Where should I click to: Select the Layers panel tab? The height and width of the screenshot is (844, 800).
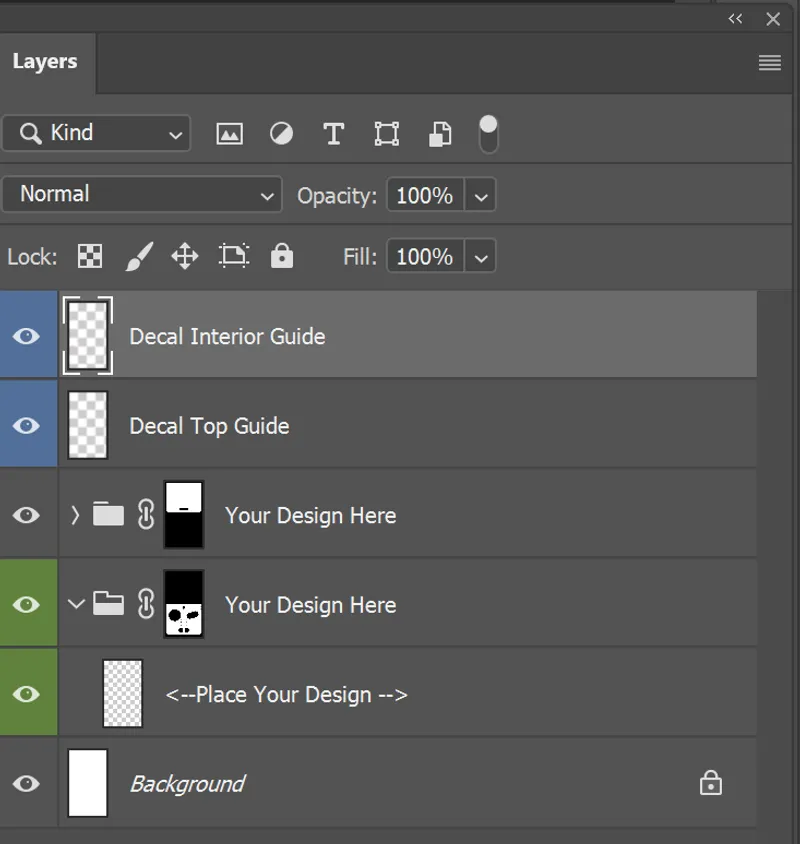(x=45, y=62)
